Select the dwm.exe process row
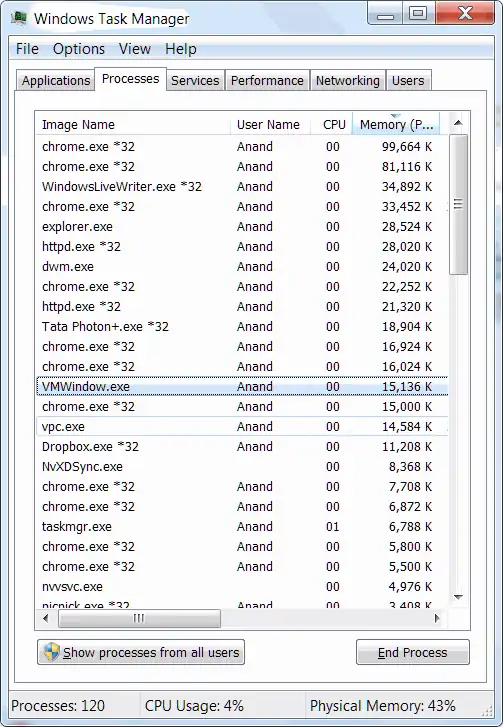 point(242,267)
